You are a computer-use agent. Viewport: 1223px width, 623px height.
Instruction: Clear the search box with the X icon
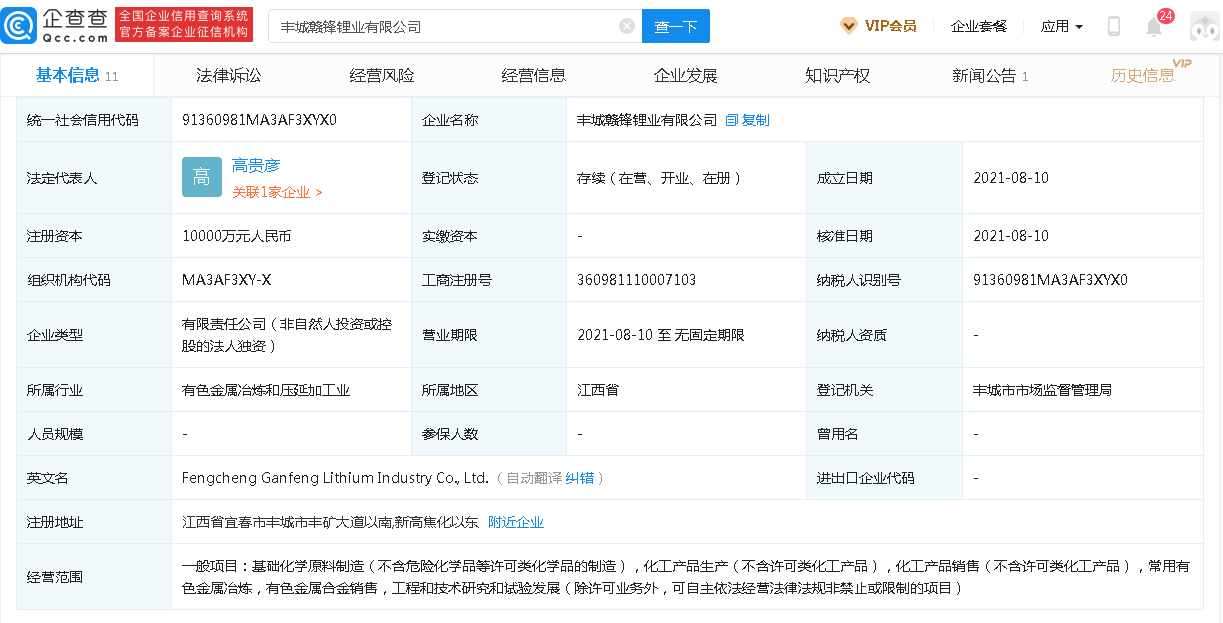pos(627,26)
